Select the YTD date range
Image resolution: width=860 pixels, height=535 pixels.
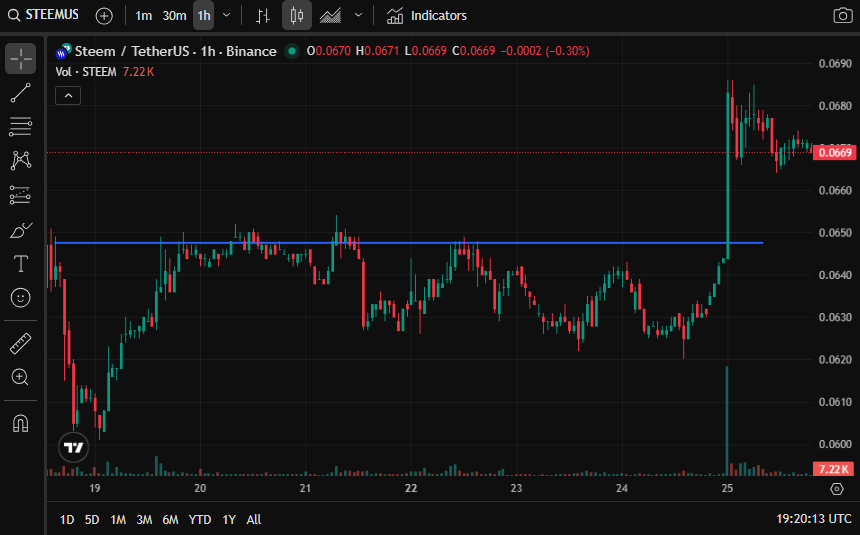(x=200, y=520)
